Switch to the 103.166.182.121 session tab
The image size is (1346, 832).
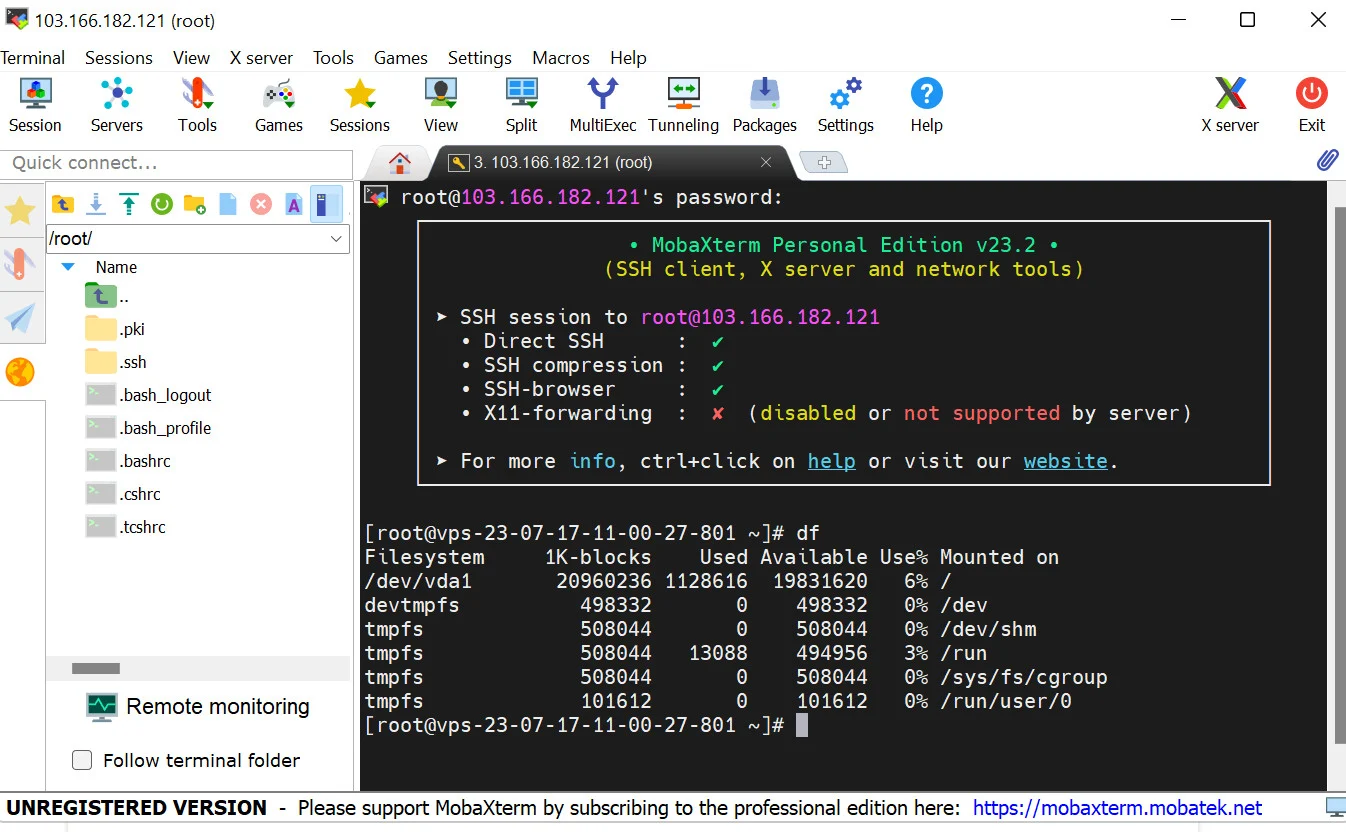[560, 160]
